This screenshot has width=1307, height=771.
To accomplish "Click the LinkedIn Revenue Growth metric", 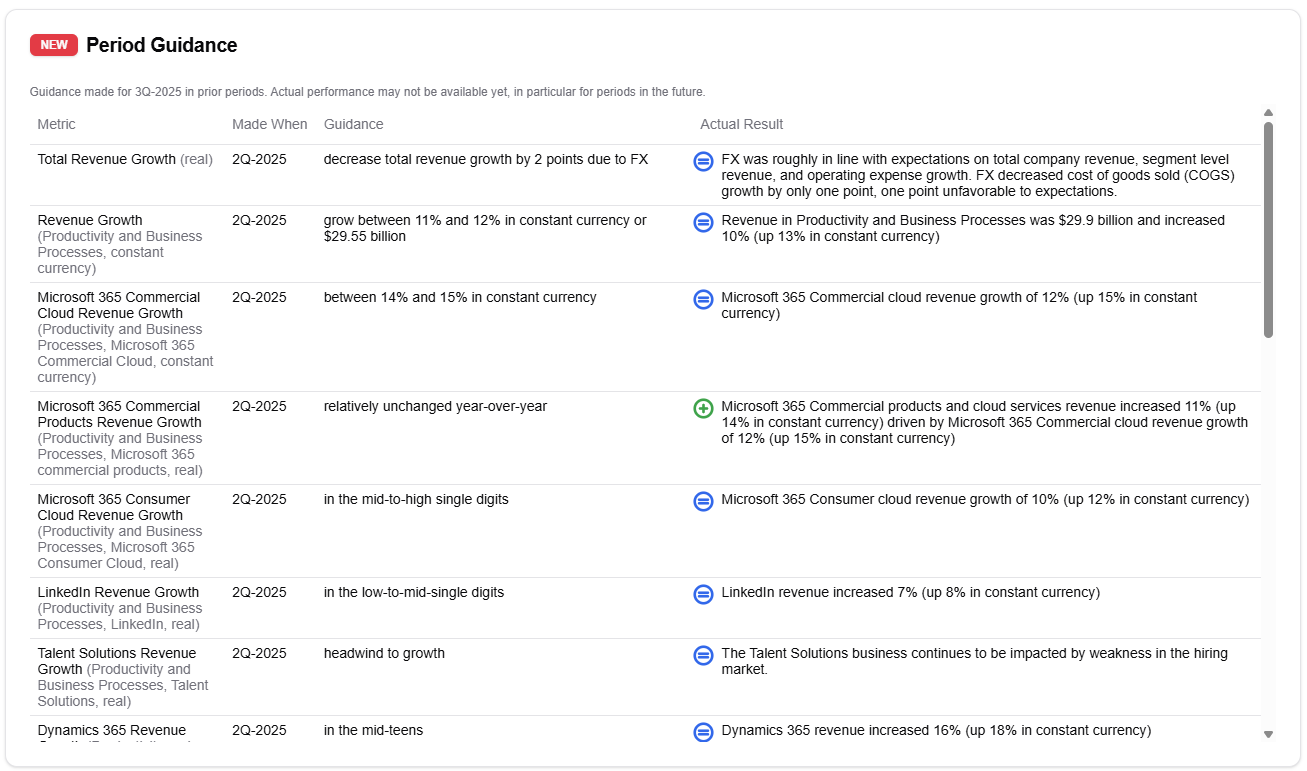I will pos(118,592).
